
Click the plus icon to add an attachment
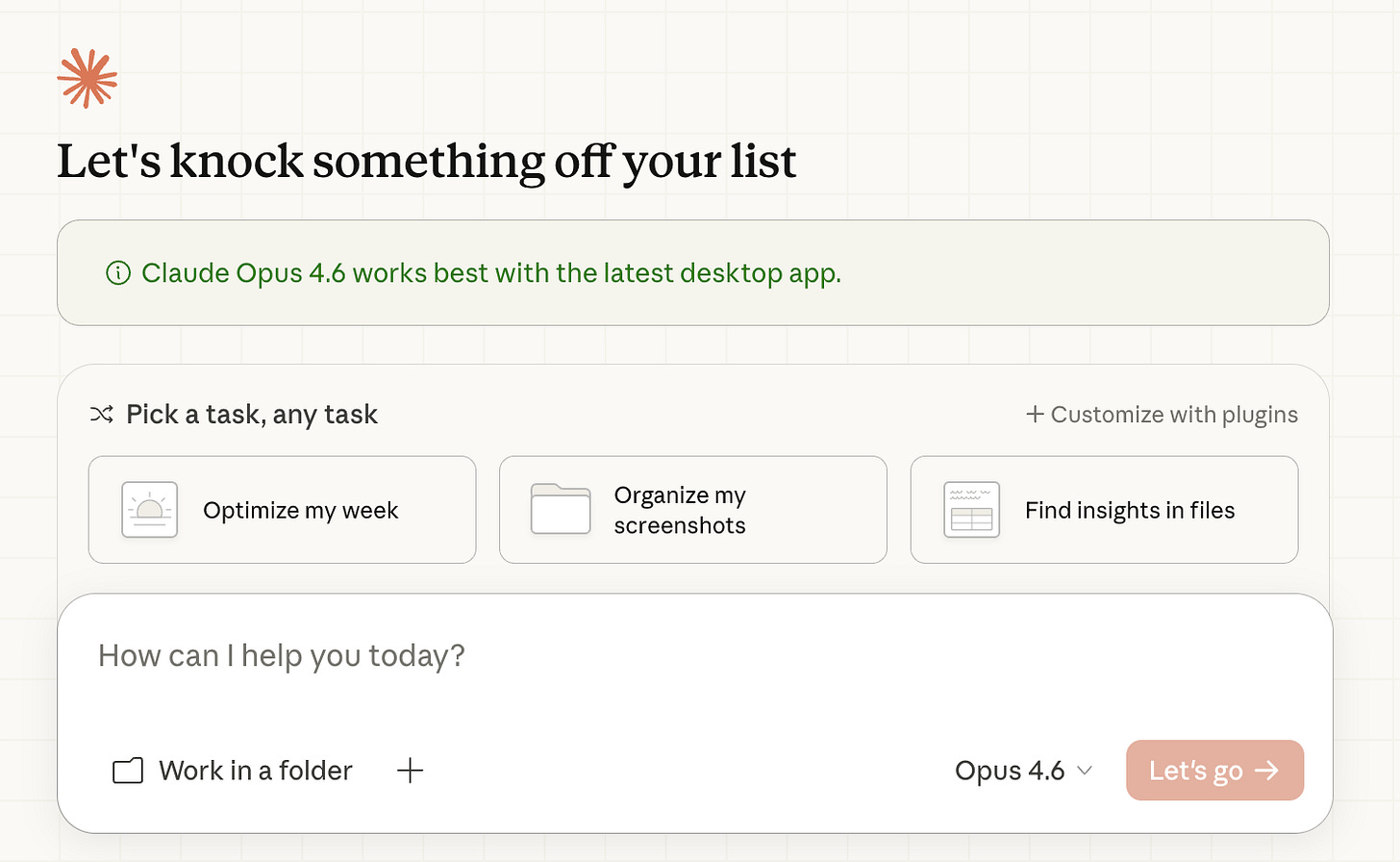[x=411, y=771]
